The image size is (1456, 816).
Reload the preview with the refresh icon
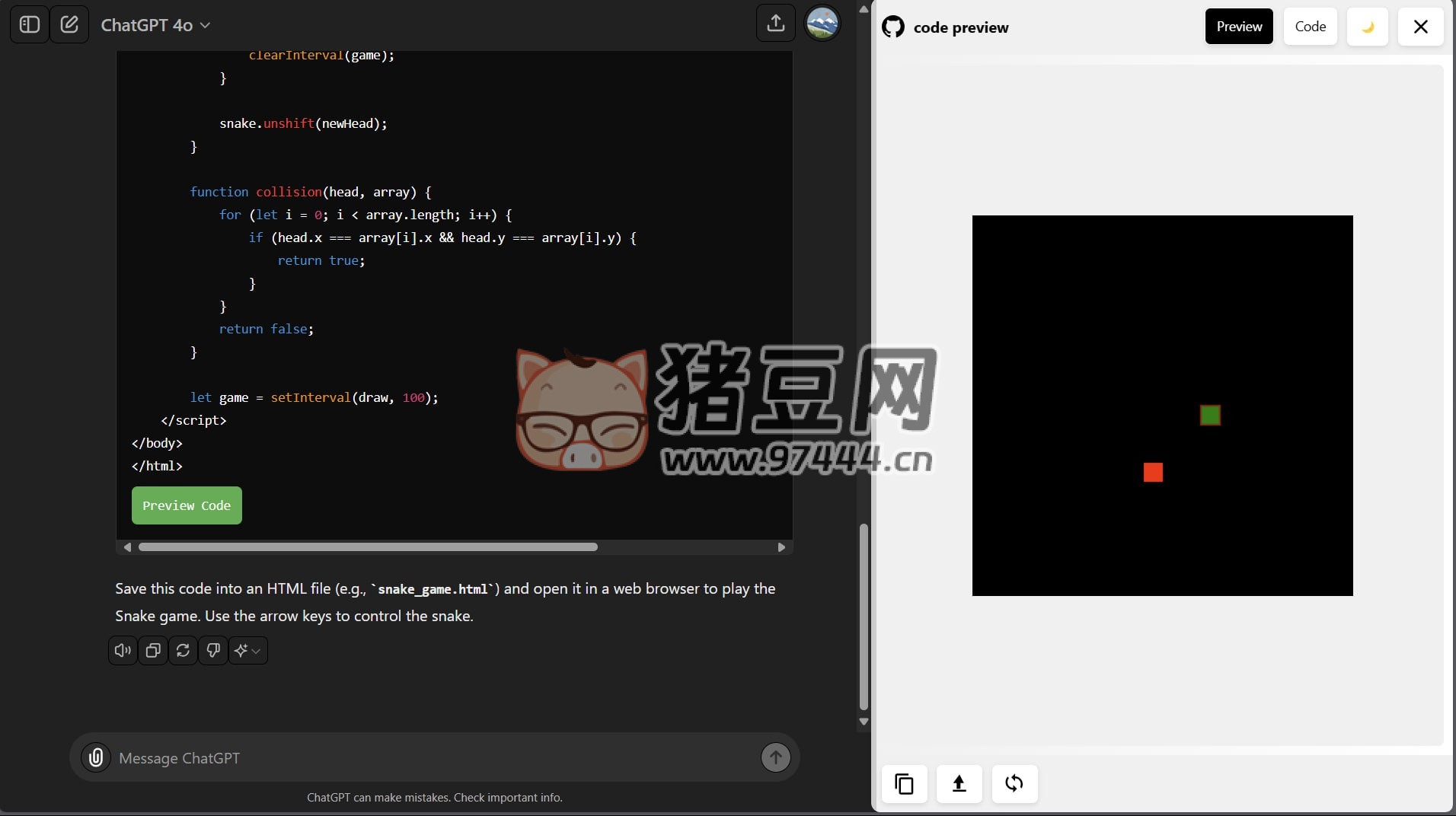pos(1014,783)
